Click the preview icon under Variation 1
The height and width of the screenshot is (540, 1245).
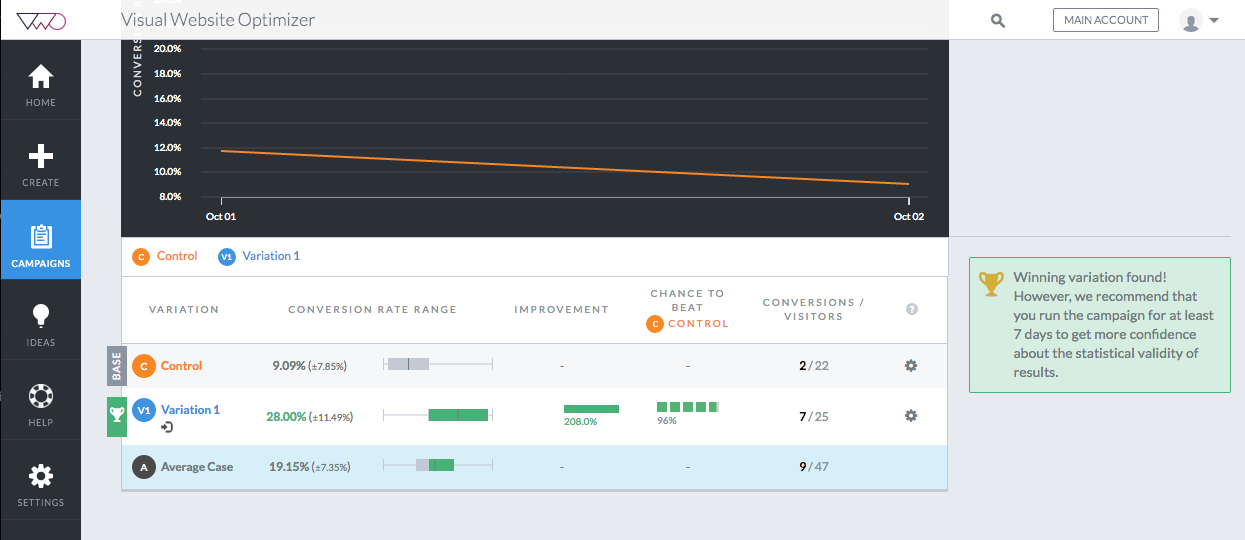point(167,427)
